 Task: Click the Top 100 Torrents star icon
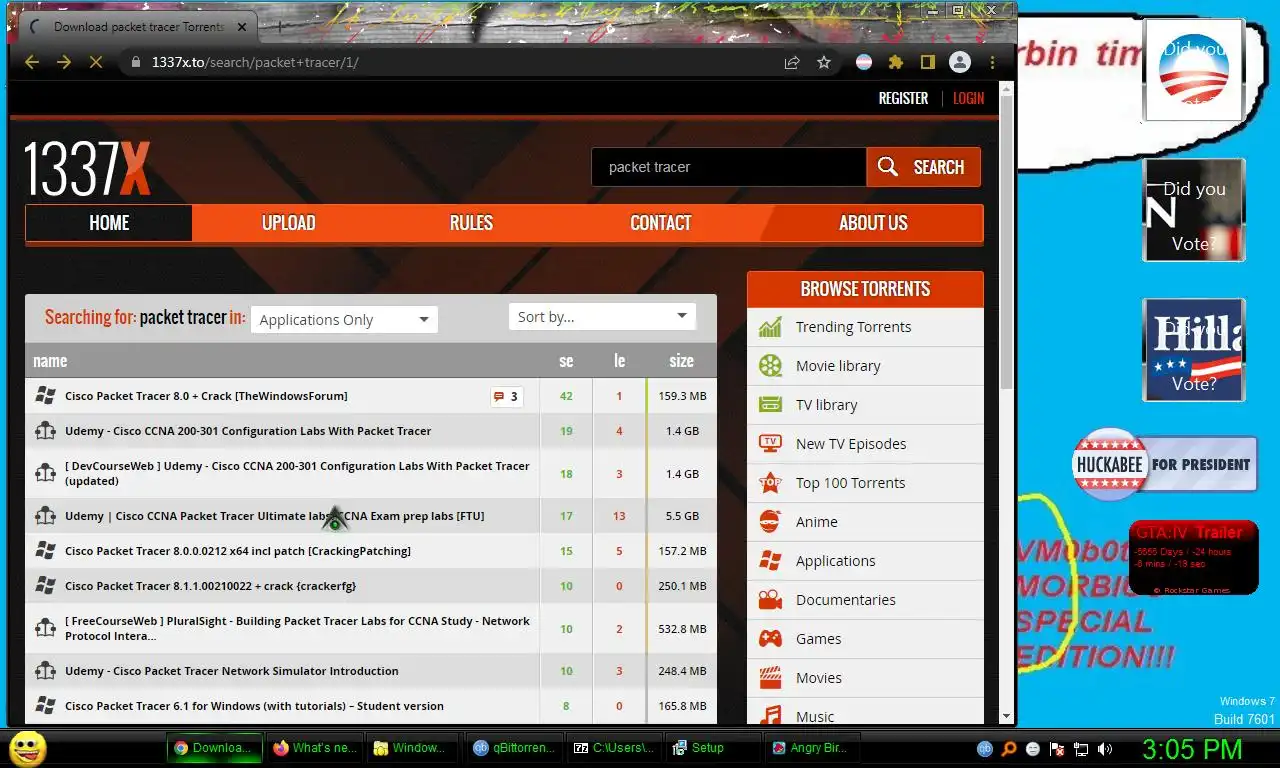(770, 483)
